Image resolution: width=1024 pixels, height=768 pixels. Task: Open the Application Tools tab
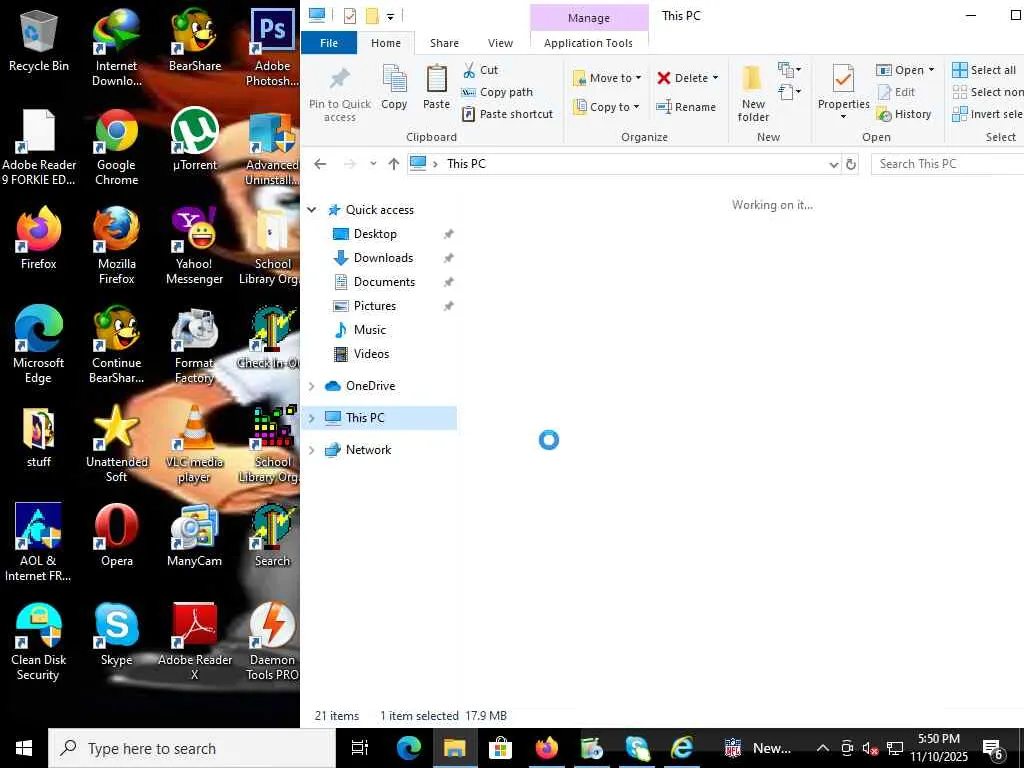click(x=588, y=43)
